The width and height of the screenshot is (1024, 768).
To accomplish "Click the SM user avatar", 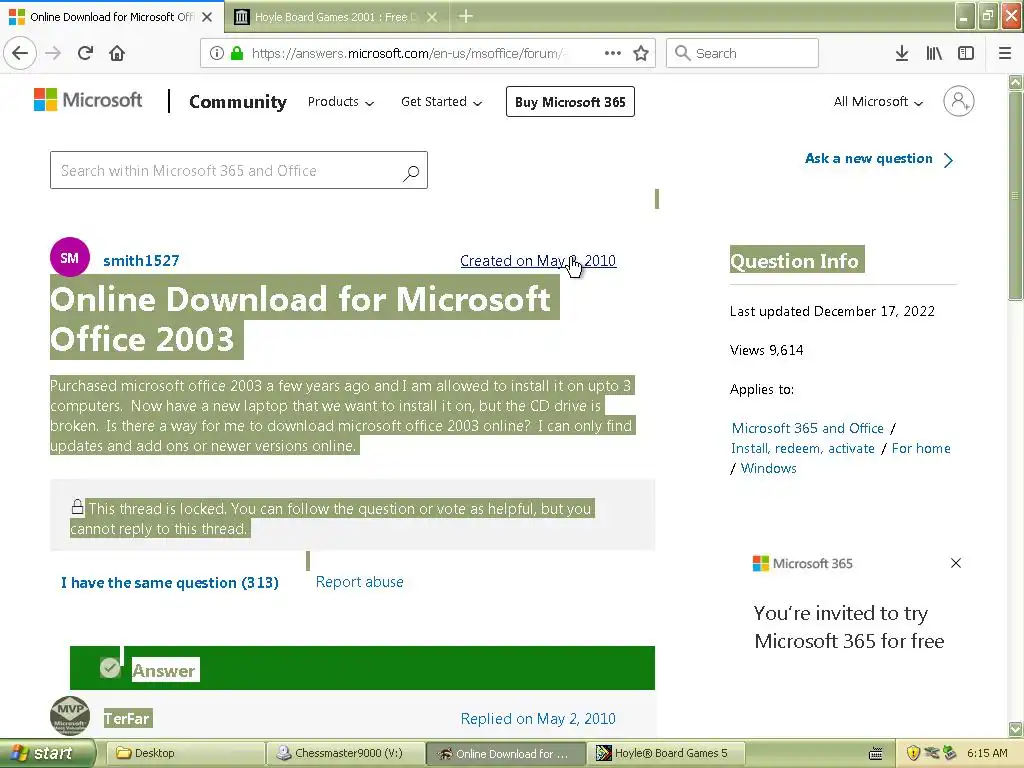I will pyautogui.click(x=70, y=257).
